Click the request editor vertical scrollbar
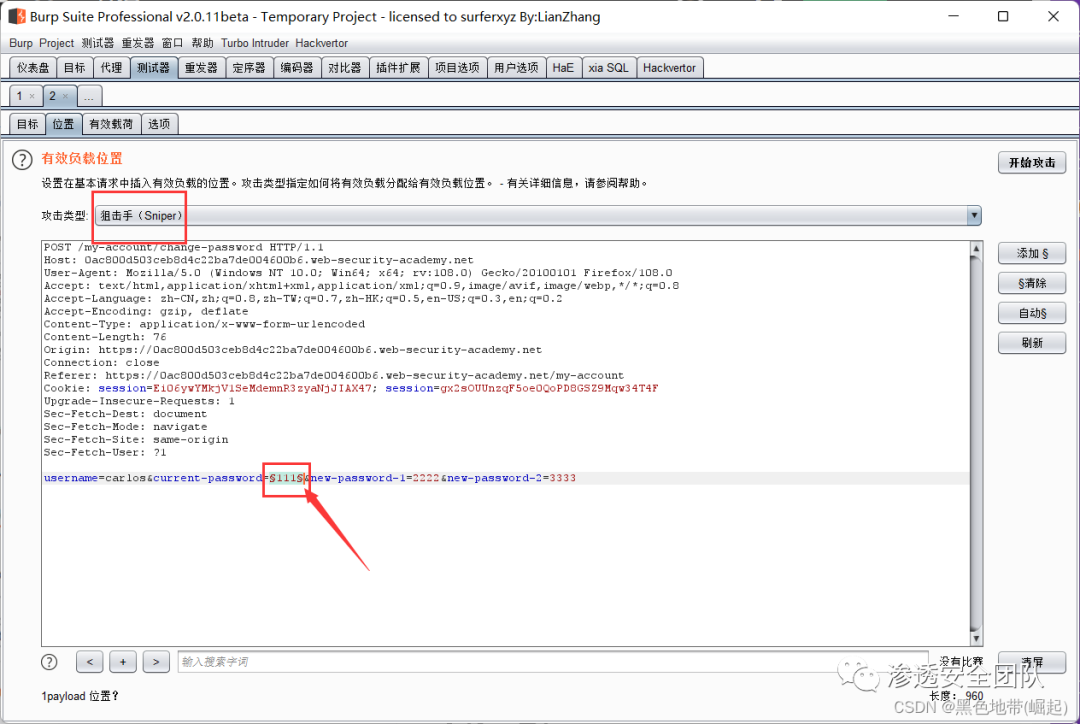Viewport: 1080px width, 724px height. tap(975, 444)
